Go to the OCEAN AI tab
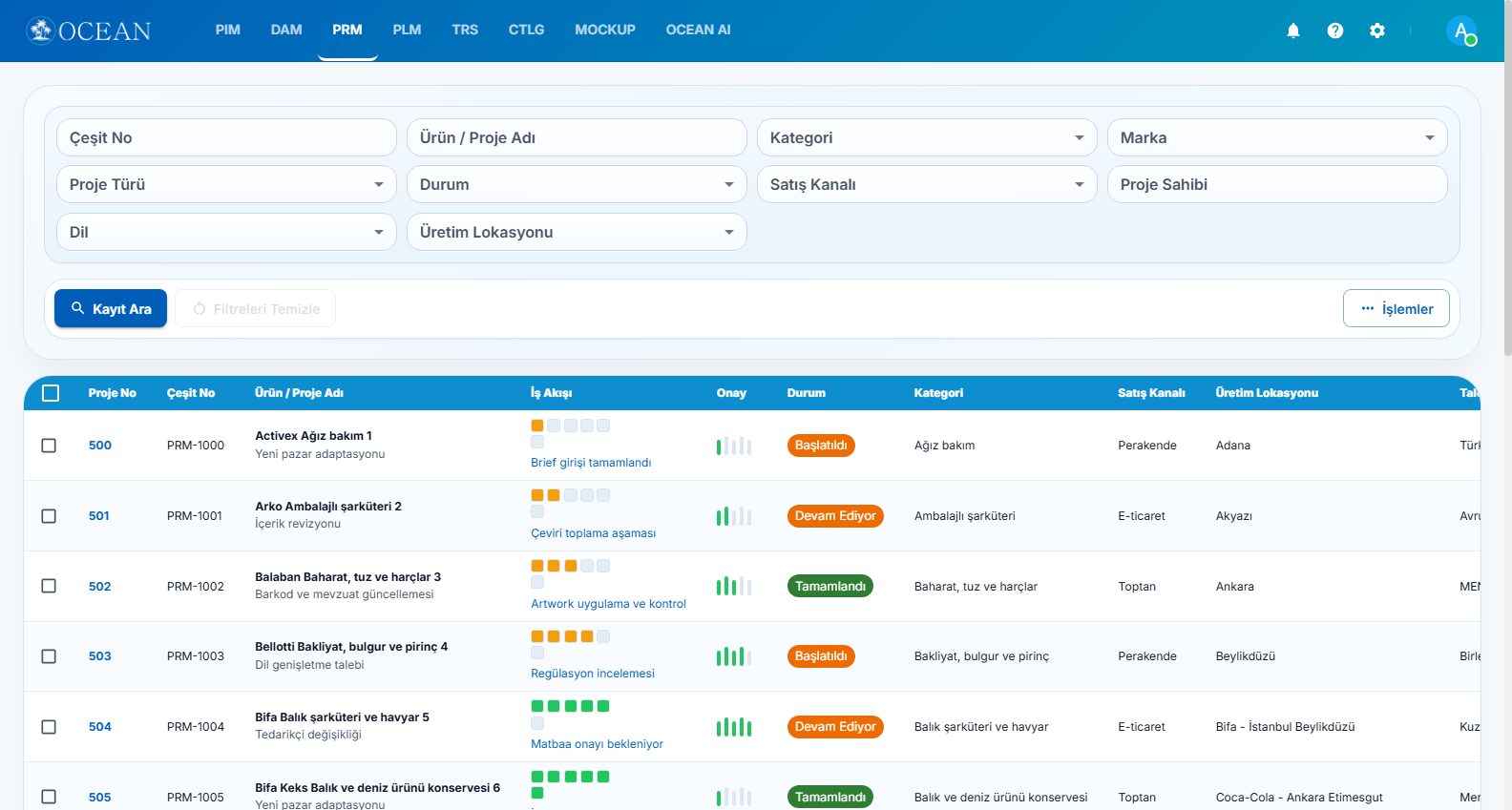The height and width of the screenshot is (810, 1512). coord(698,30)
